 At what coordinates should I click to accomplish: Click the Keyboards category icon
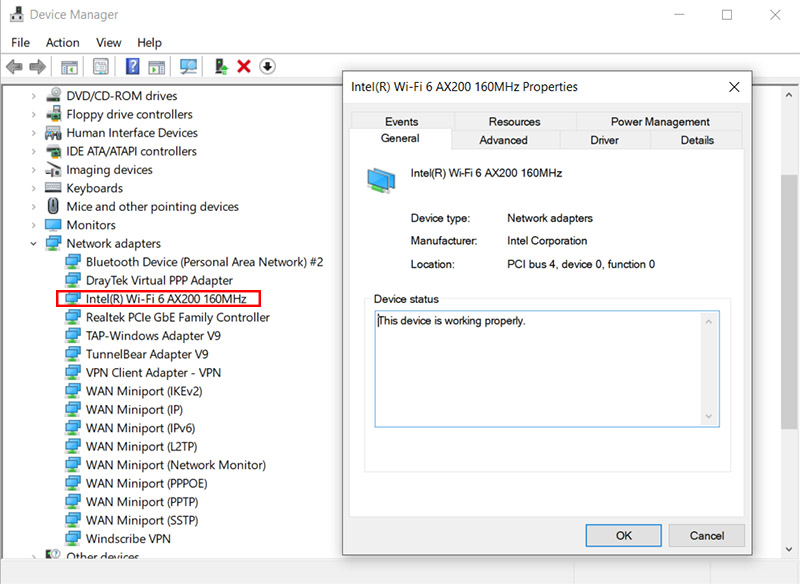click(54, 188)
